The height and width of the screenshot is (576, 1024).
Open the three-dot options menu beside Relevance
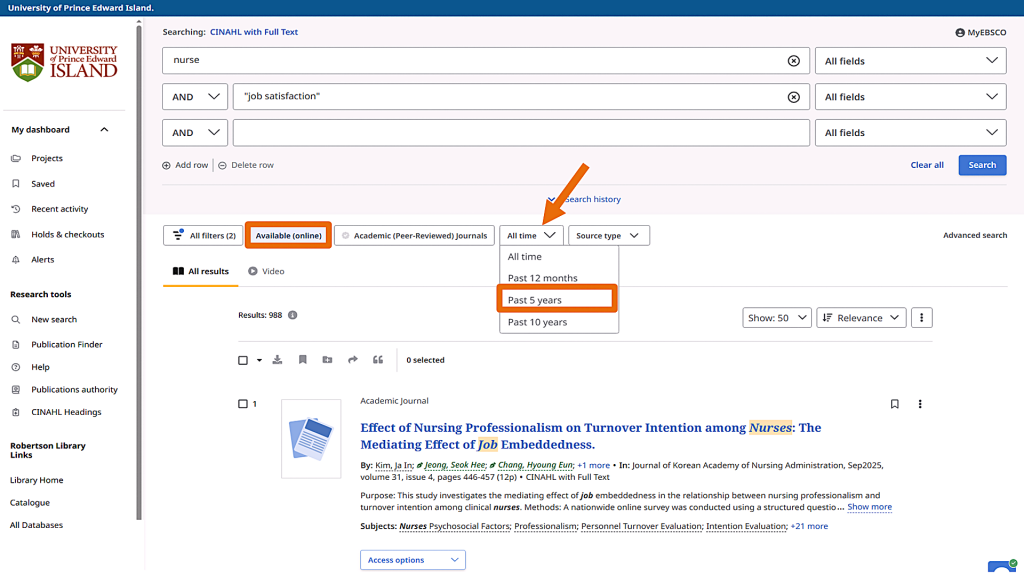[x=922, y=318]
